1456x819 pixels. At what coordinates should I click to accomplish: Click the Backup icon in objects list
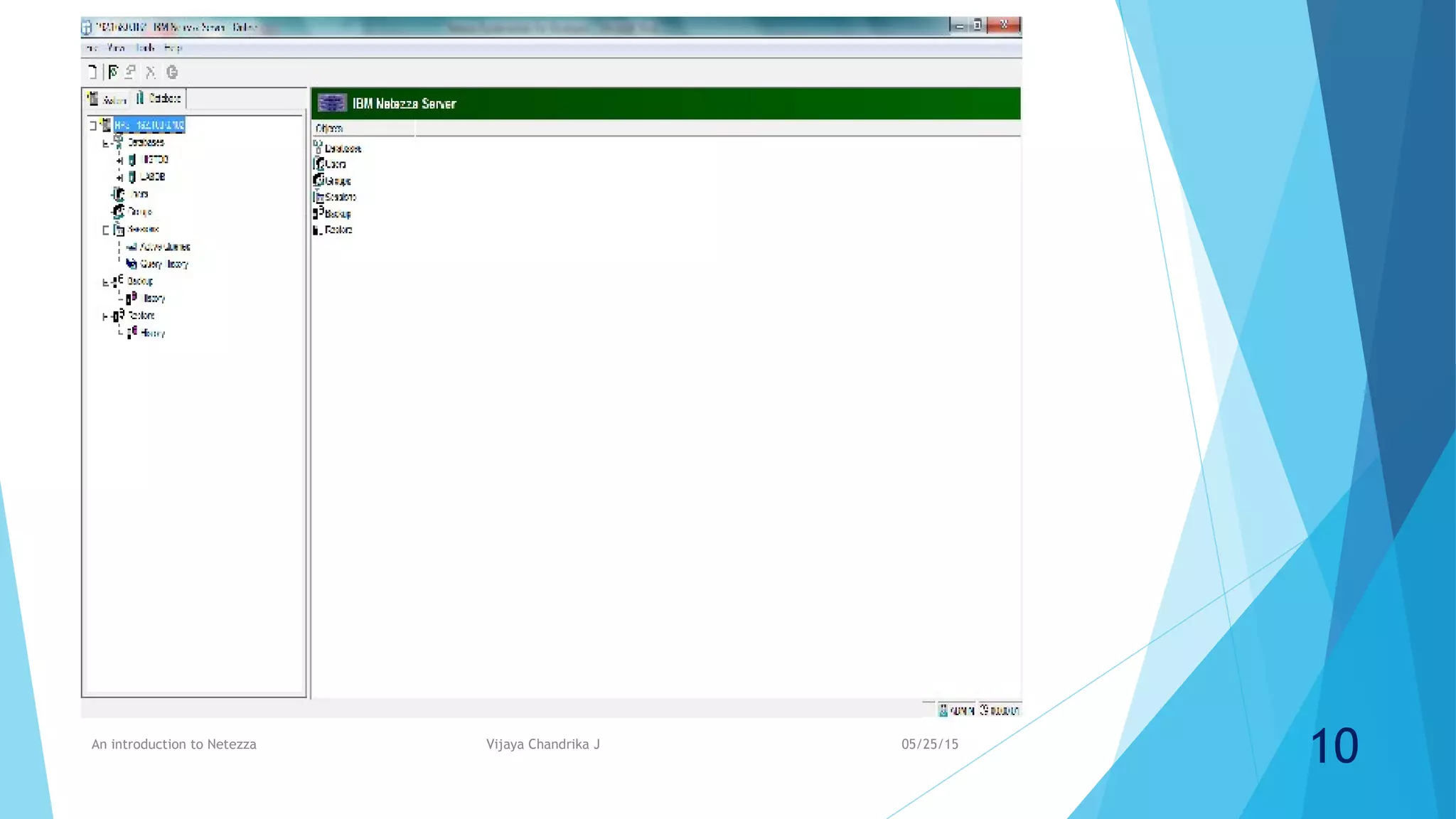(x=319, y=213)
